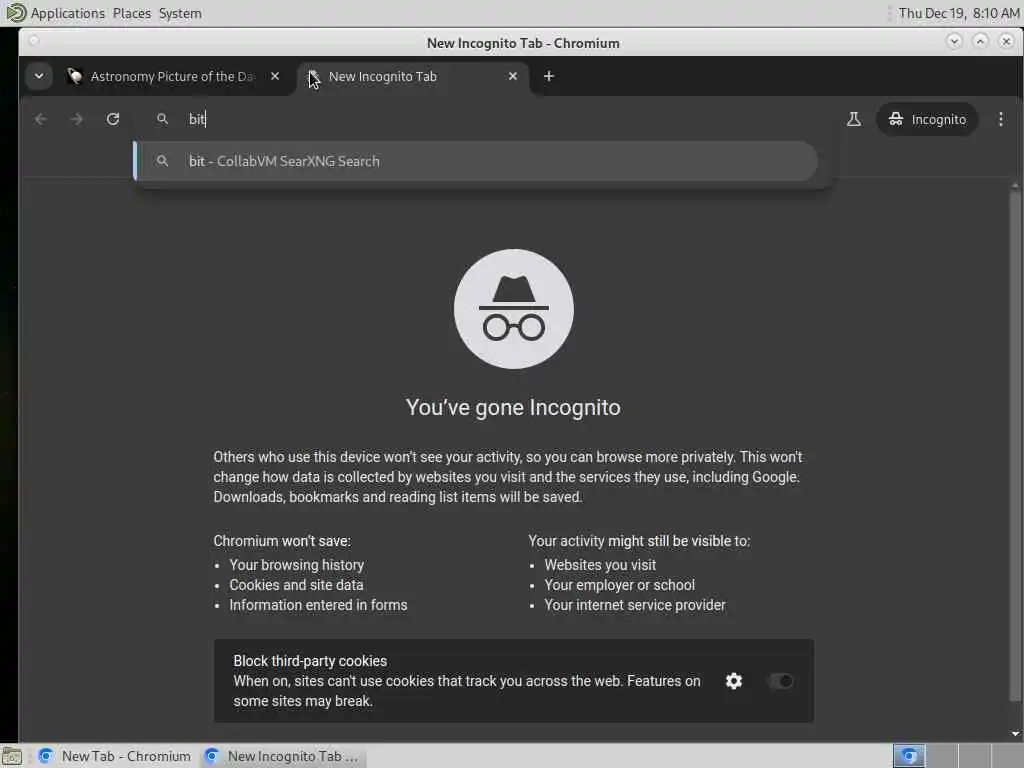
Task: Minimize the Chromium window
Action: point(954,41)
